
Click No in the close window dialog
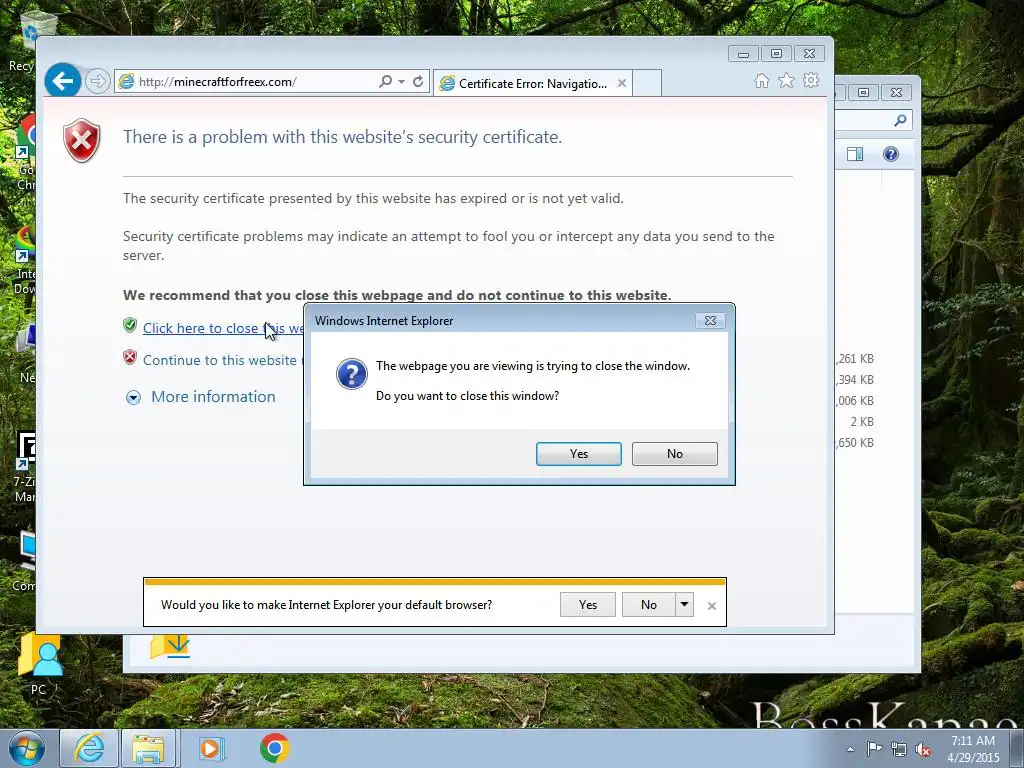point(675,454)
